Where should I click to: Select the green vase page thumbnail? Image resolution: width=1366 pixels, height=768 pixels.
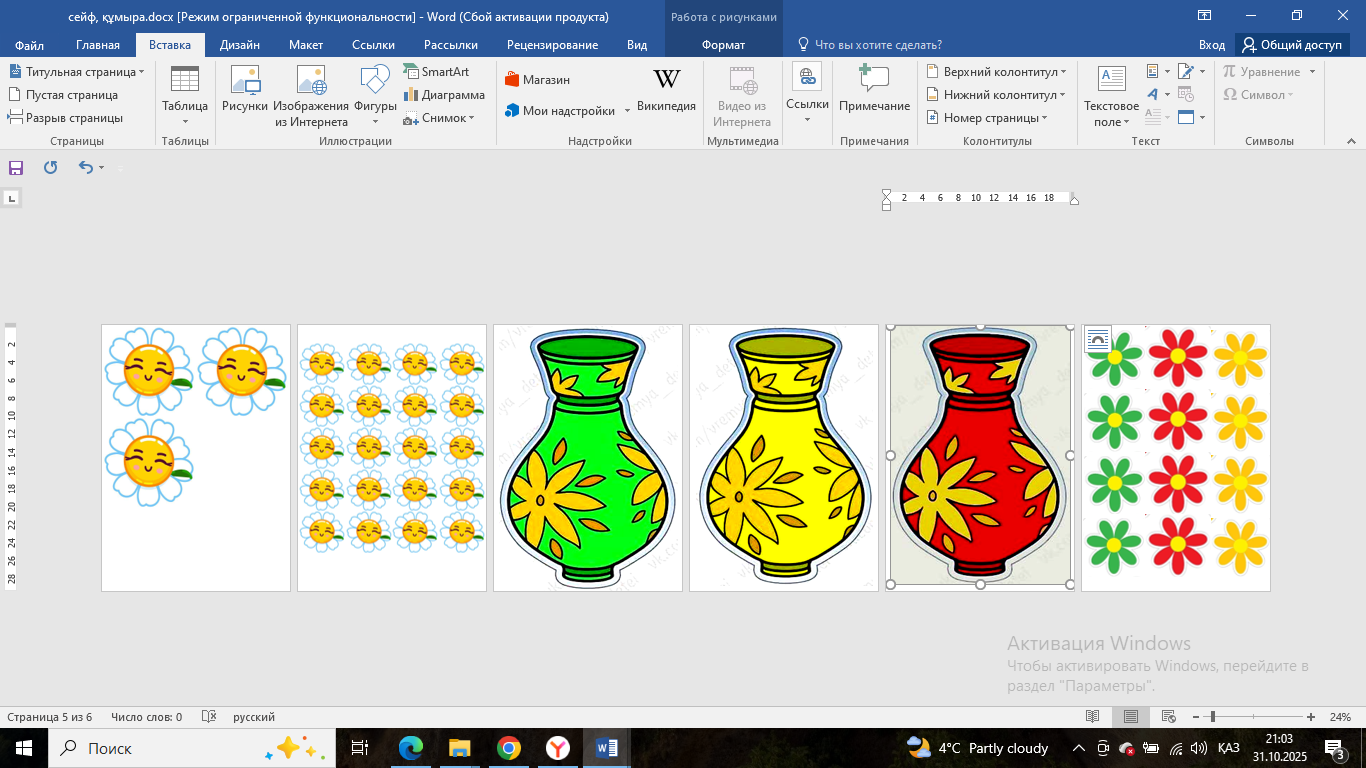point(588,457)
